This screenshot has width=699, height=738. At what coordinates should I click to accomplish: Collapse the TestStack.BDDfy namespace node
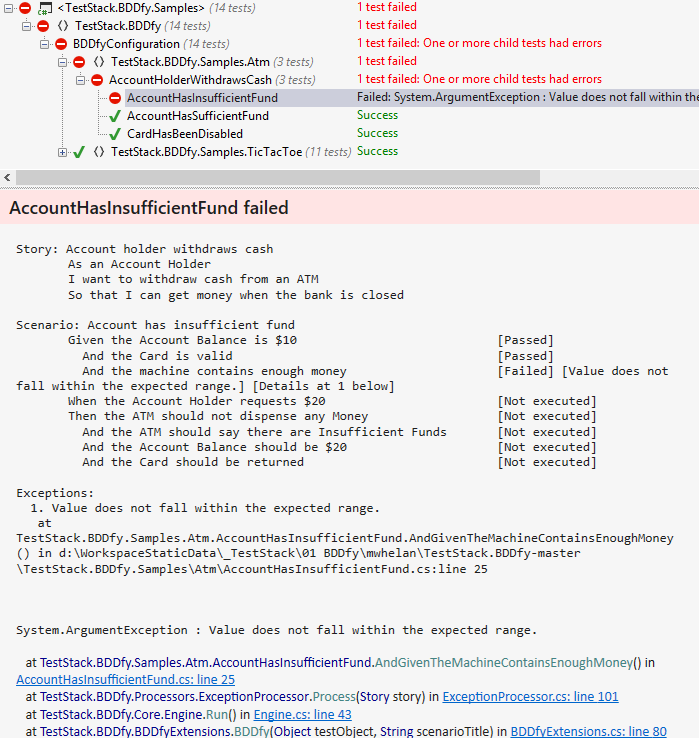pyautogui.click(x=26, y=26)
